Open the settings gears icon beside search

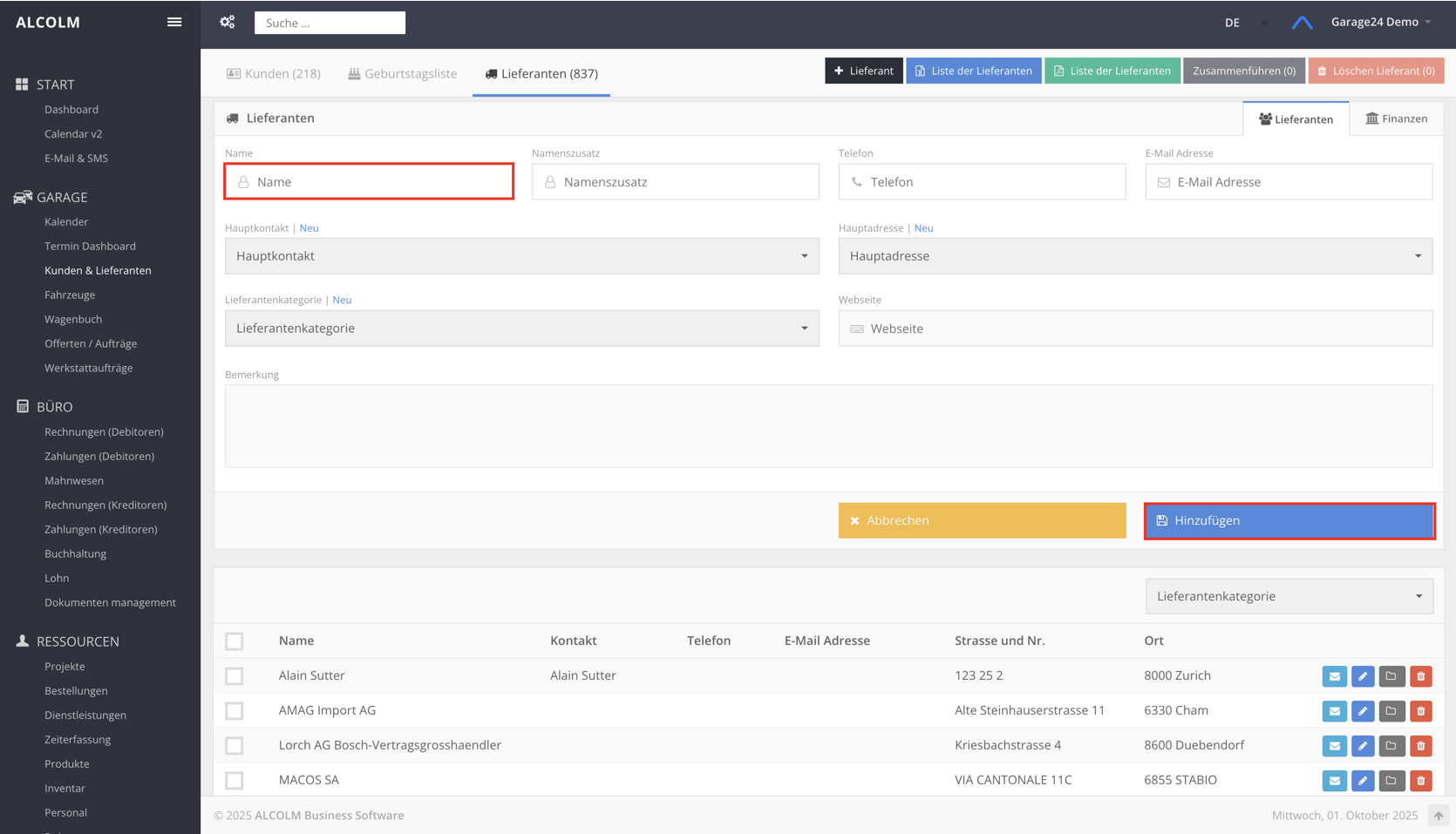(x=228, y=22)
